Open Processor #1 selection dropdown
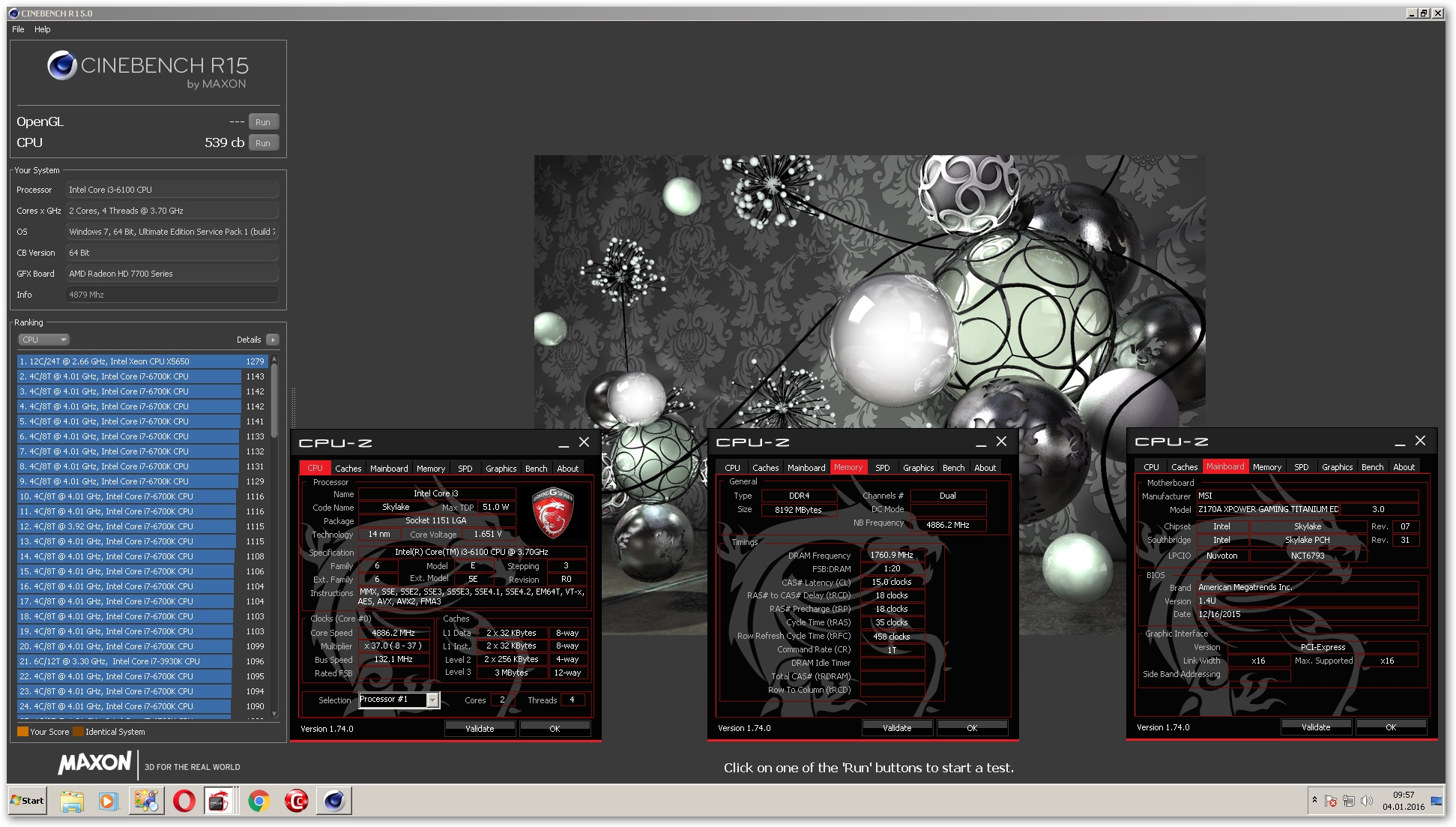Viewport: 1456px width, 827px height. [432, 700]
